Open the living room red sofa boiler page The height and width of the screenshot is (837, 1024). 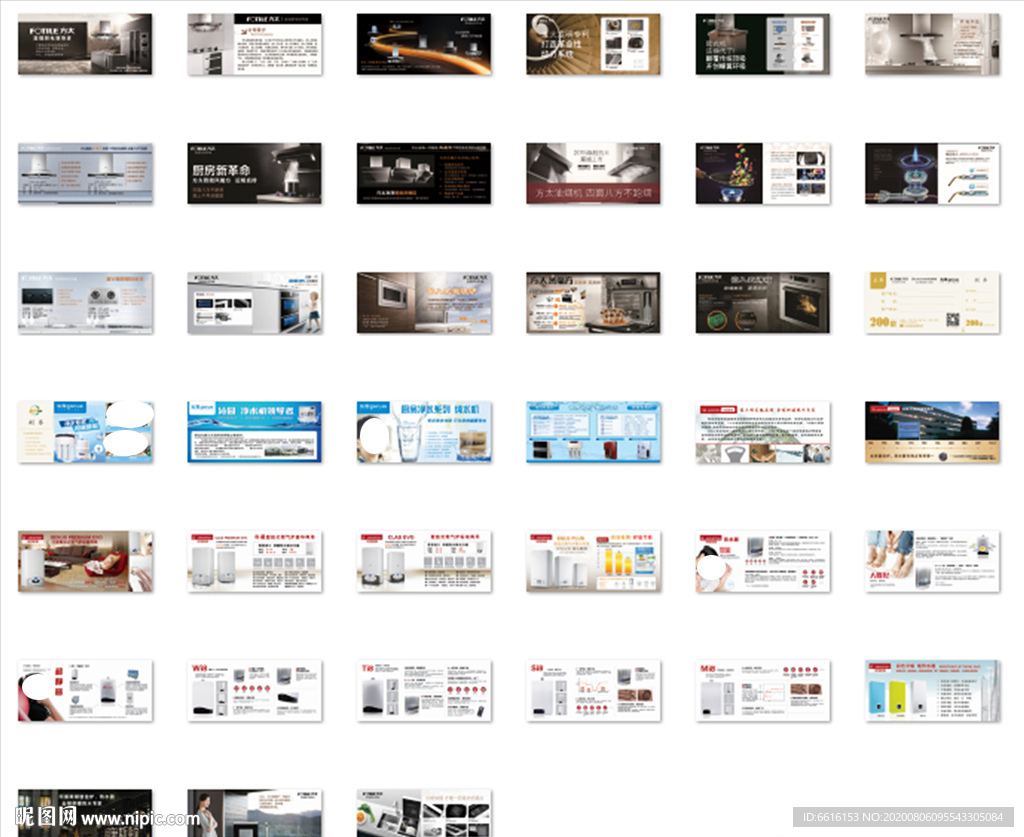click(85, 561)
